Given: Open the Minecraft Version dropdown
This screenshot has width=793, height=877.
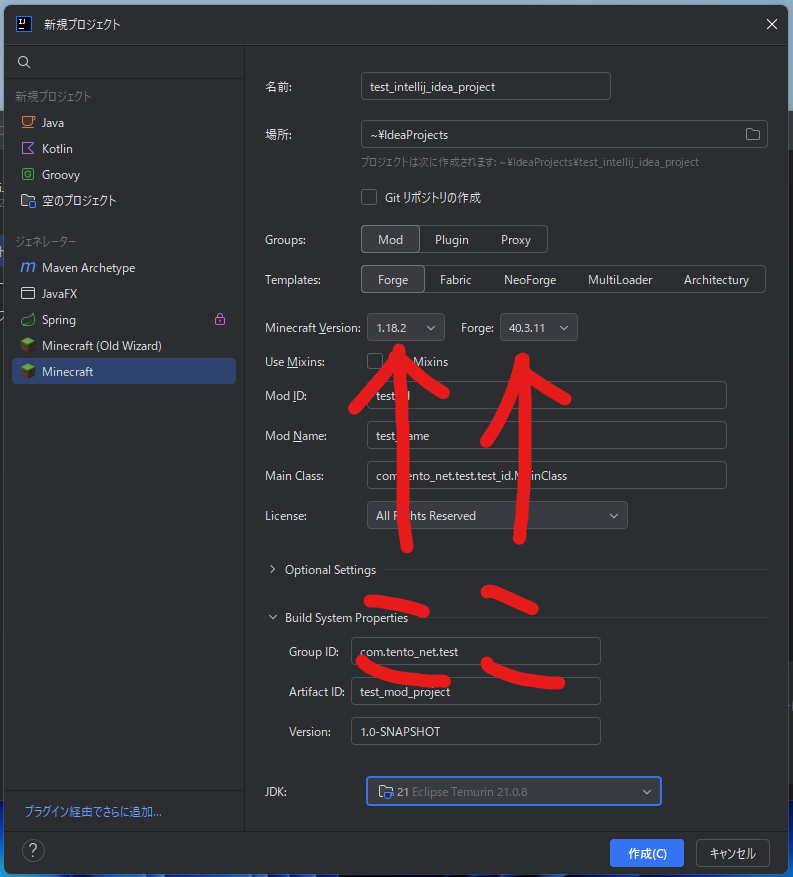Looking at the screenshot, I should tap(406, 328).
